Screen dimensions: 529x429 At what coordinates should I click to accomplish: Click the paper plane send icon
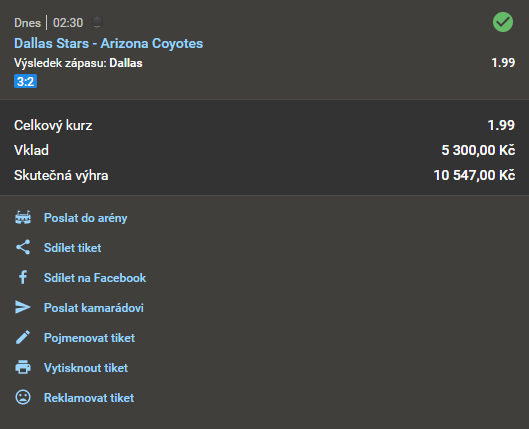tap(23, 307)
